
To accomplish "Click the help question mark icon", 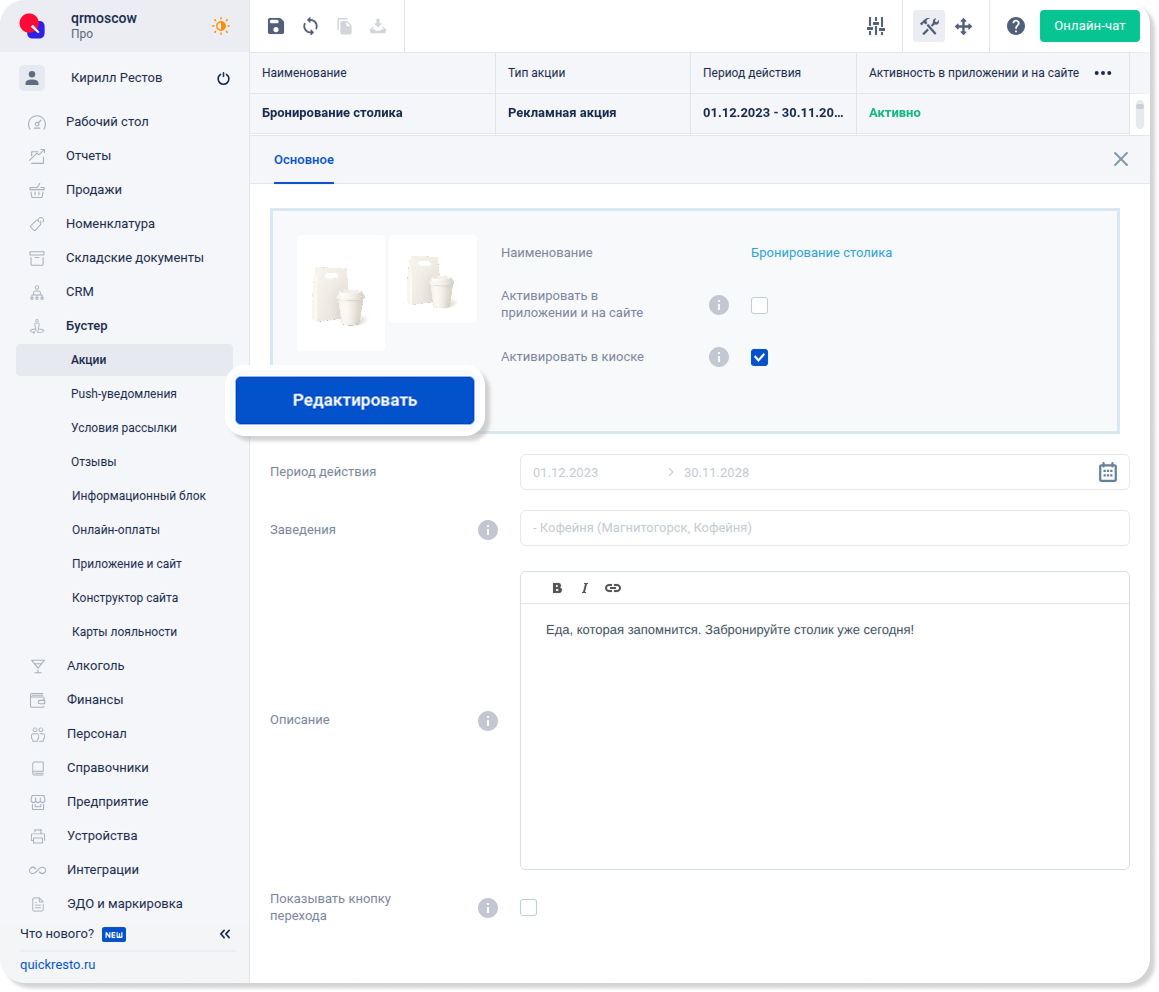I will [1015, 27].
